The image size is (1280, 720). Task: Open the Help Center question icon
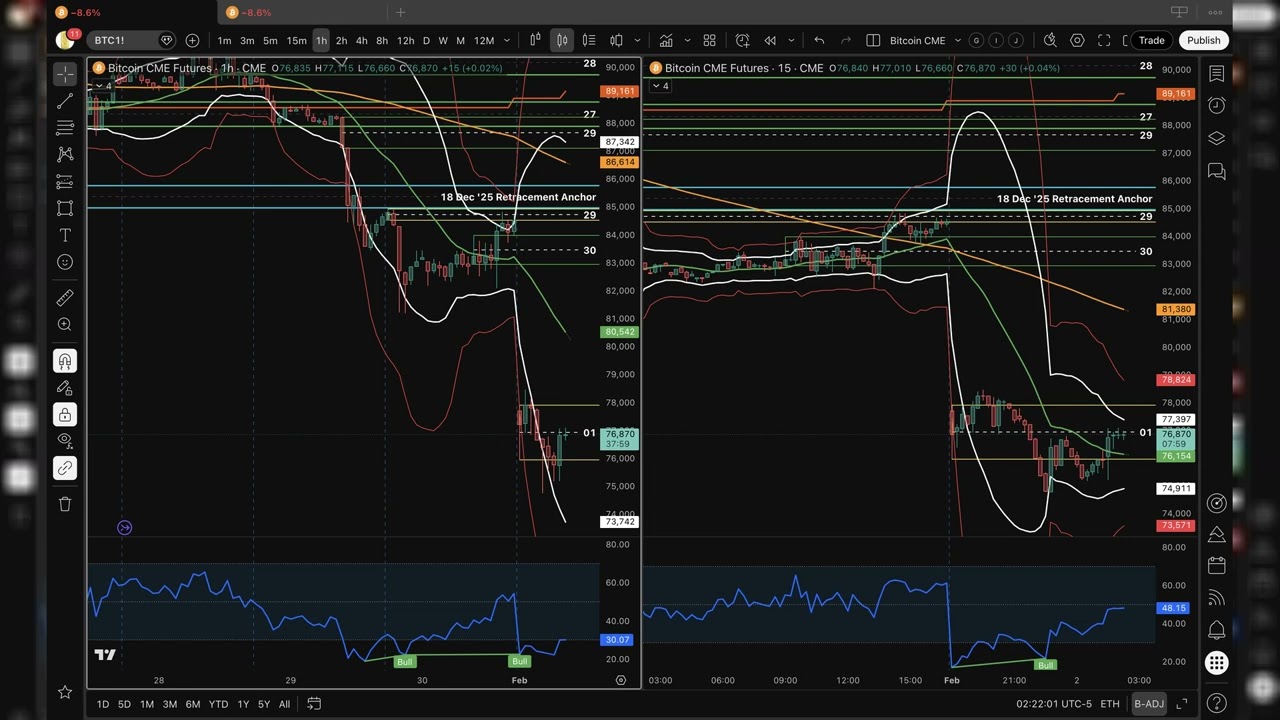coord(1216,703)
